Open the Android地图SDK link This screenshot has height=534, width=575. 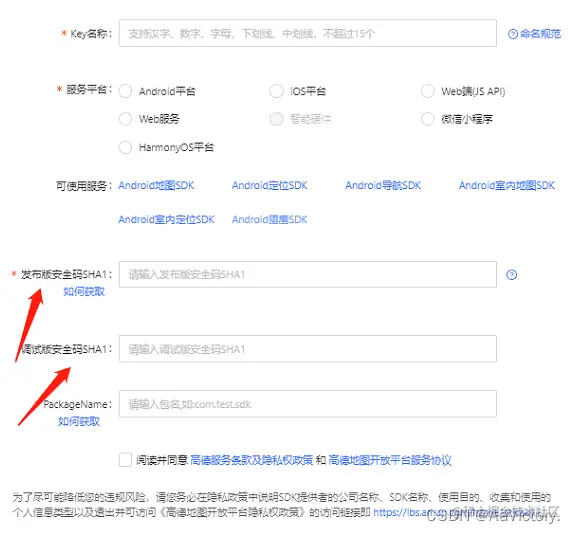coord(156,186)
